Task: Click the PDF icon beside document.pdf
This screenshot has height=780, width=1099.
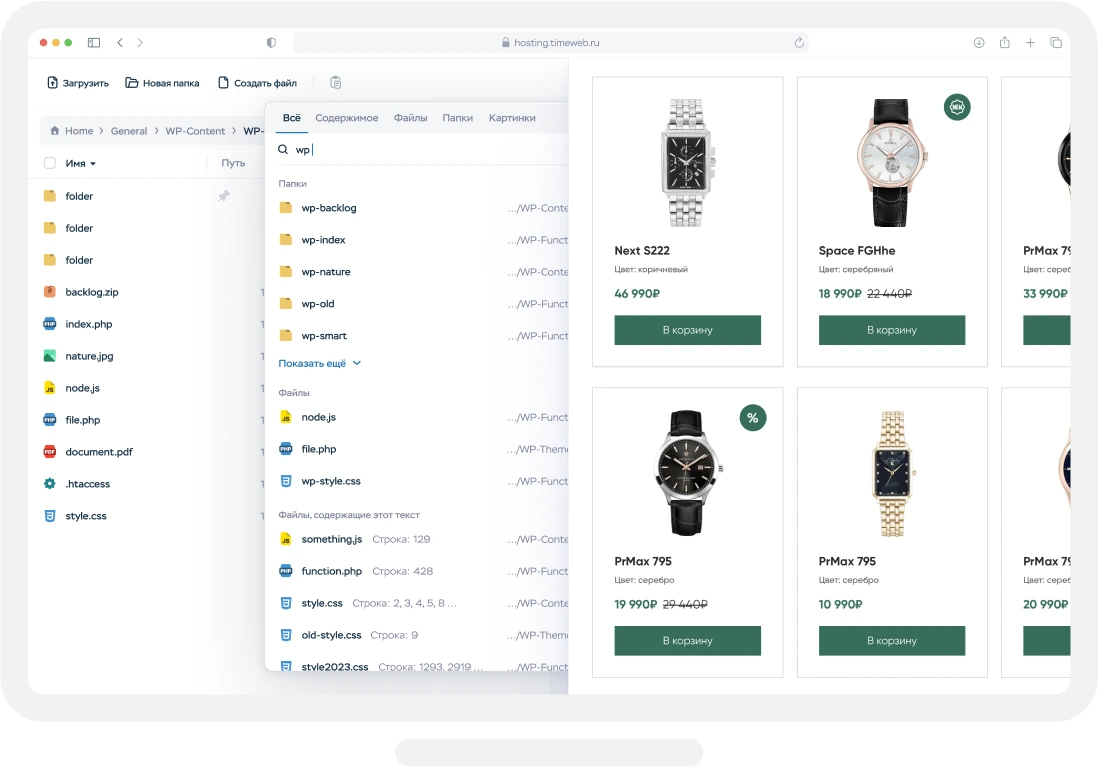Action: 48,451
